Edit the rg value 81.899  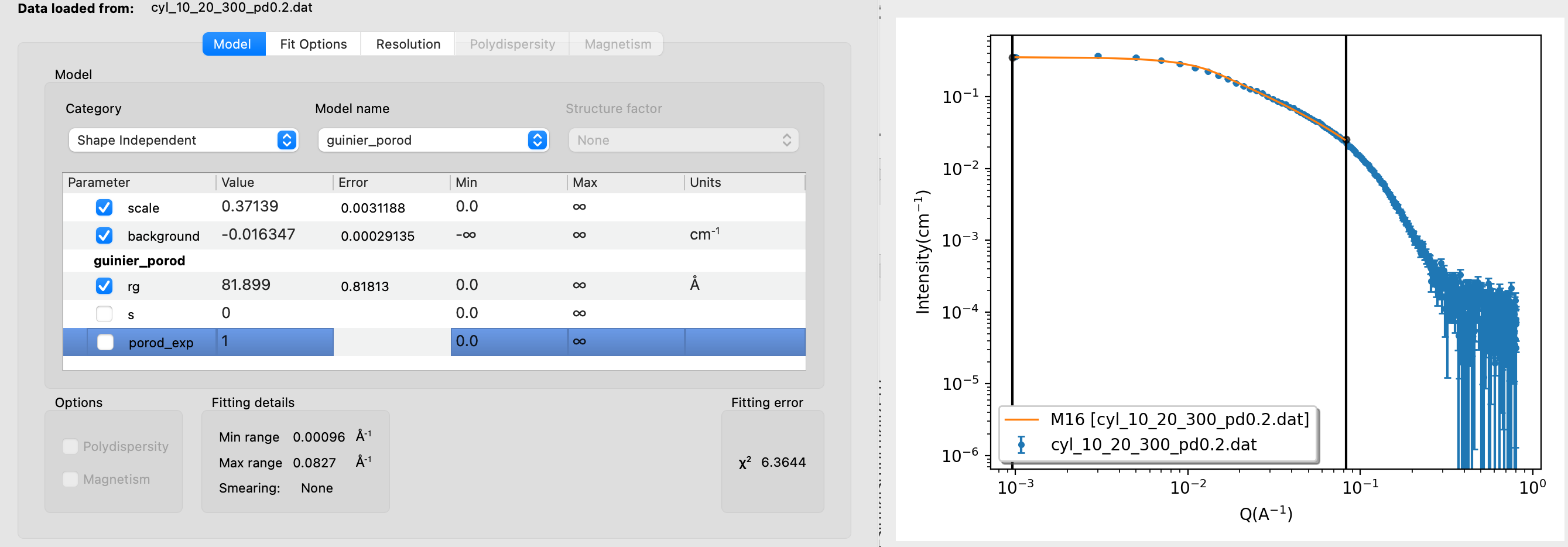[274, 285]
